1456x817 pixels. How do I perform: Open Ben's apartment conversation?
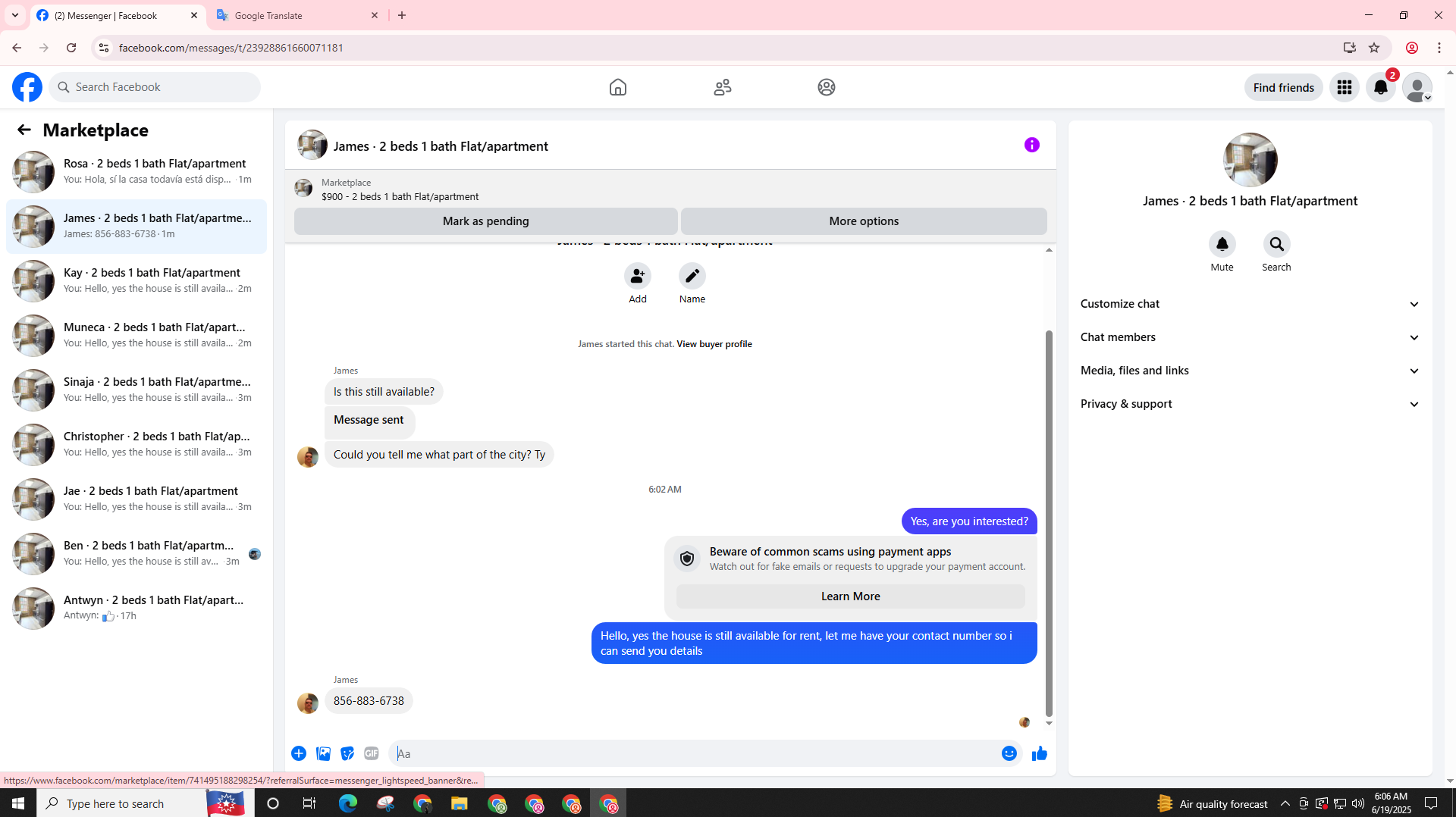click(136, 553)
